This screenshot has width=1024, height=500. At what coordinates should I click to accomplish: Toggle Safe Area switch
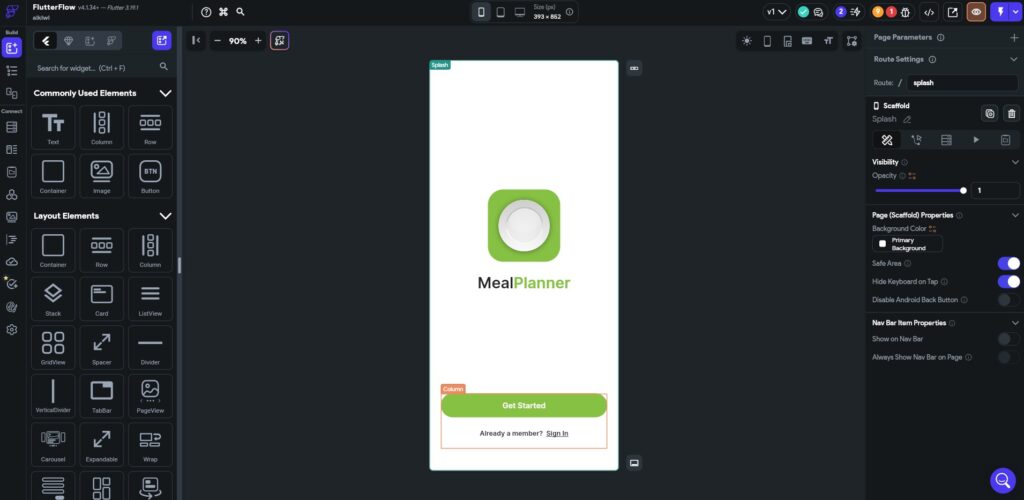tap(1008, 263)
